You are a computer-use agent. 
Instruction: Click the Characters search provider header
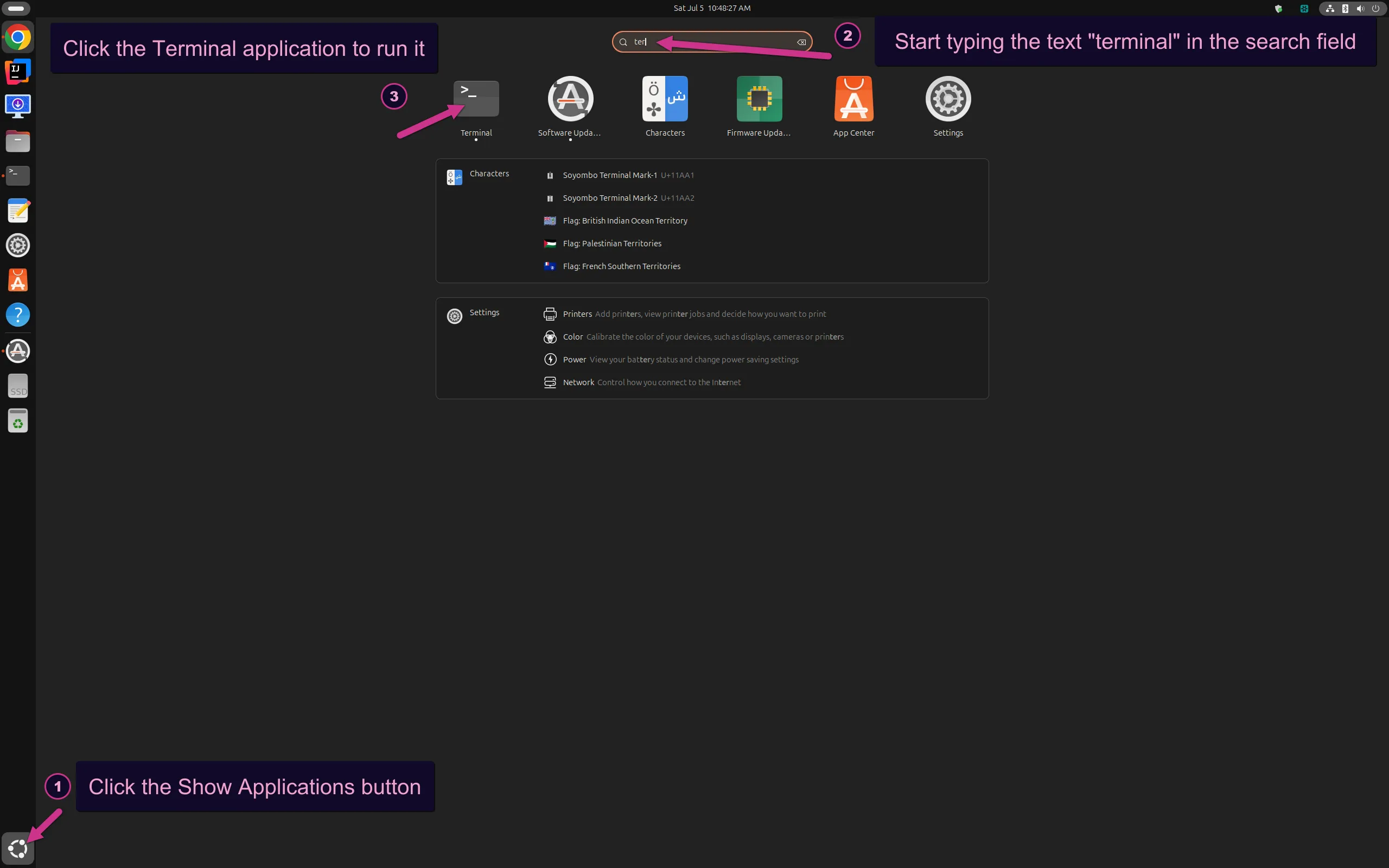[x=478, y=176]
